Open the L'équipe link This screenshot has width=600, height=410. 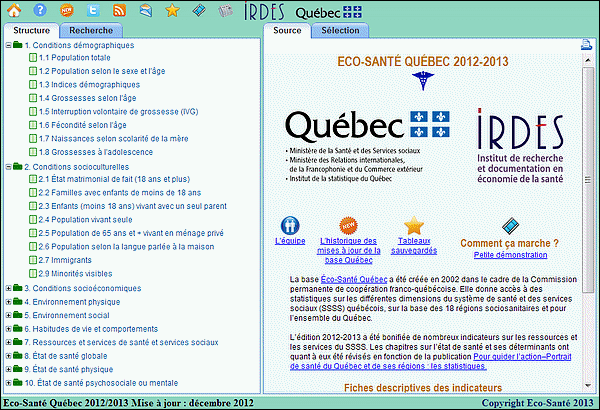click(290, 241)
